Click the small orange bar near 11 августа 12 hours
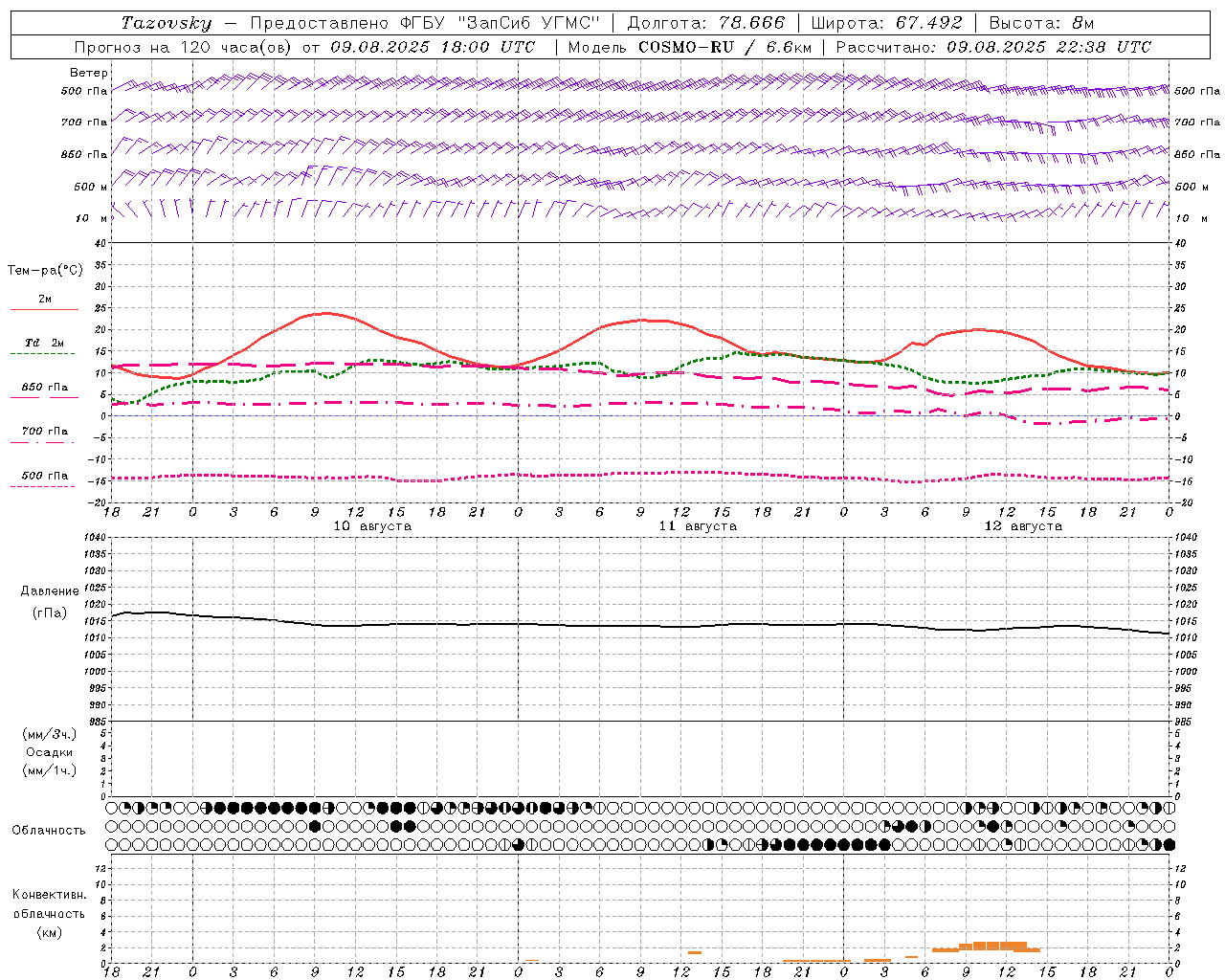Viewport: 1225px width, 980px height. 695,952
